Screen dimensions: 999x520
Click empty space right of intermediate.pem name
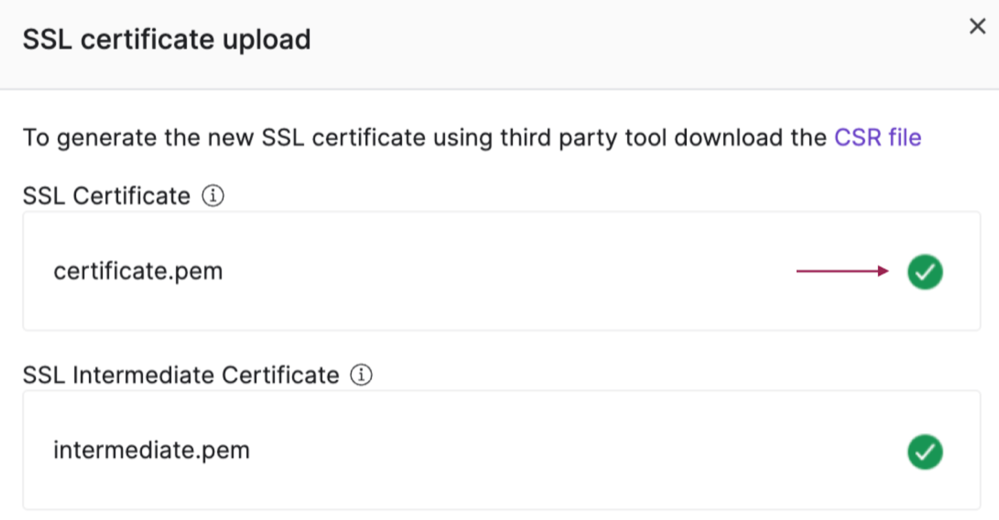[x=573, y=451]
